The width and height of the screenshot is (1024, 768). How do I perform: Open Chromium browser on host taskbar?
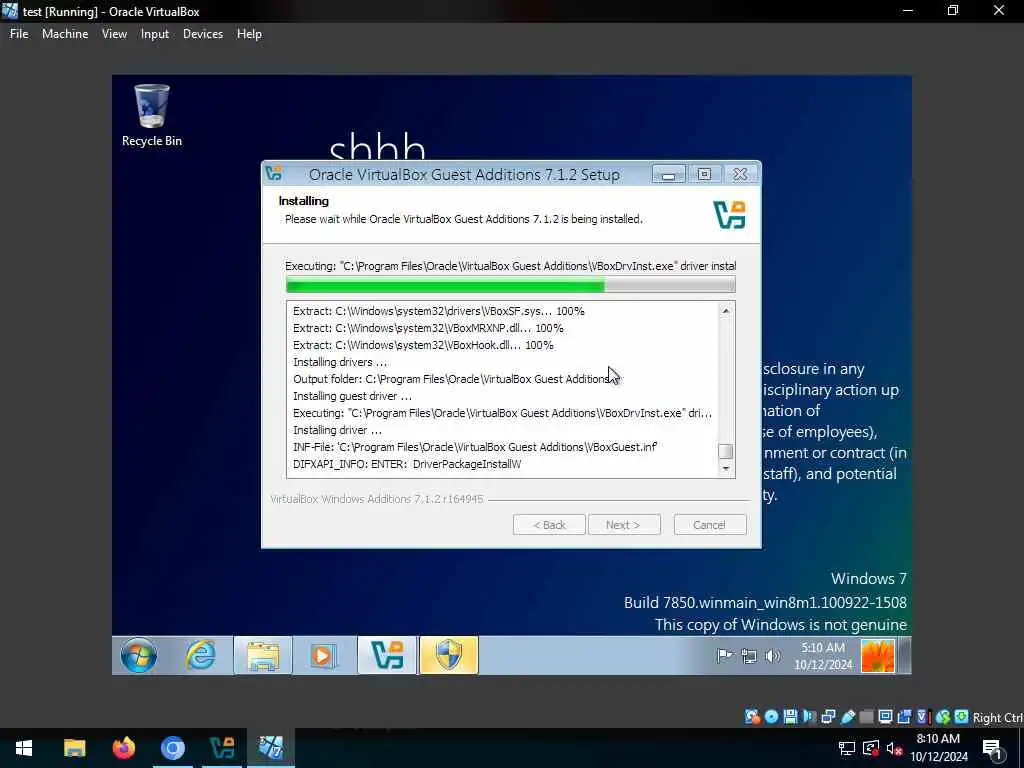pos(173,748)
